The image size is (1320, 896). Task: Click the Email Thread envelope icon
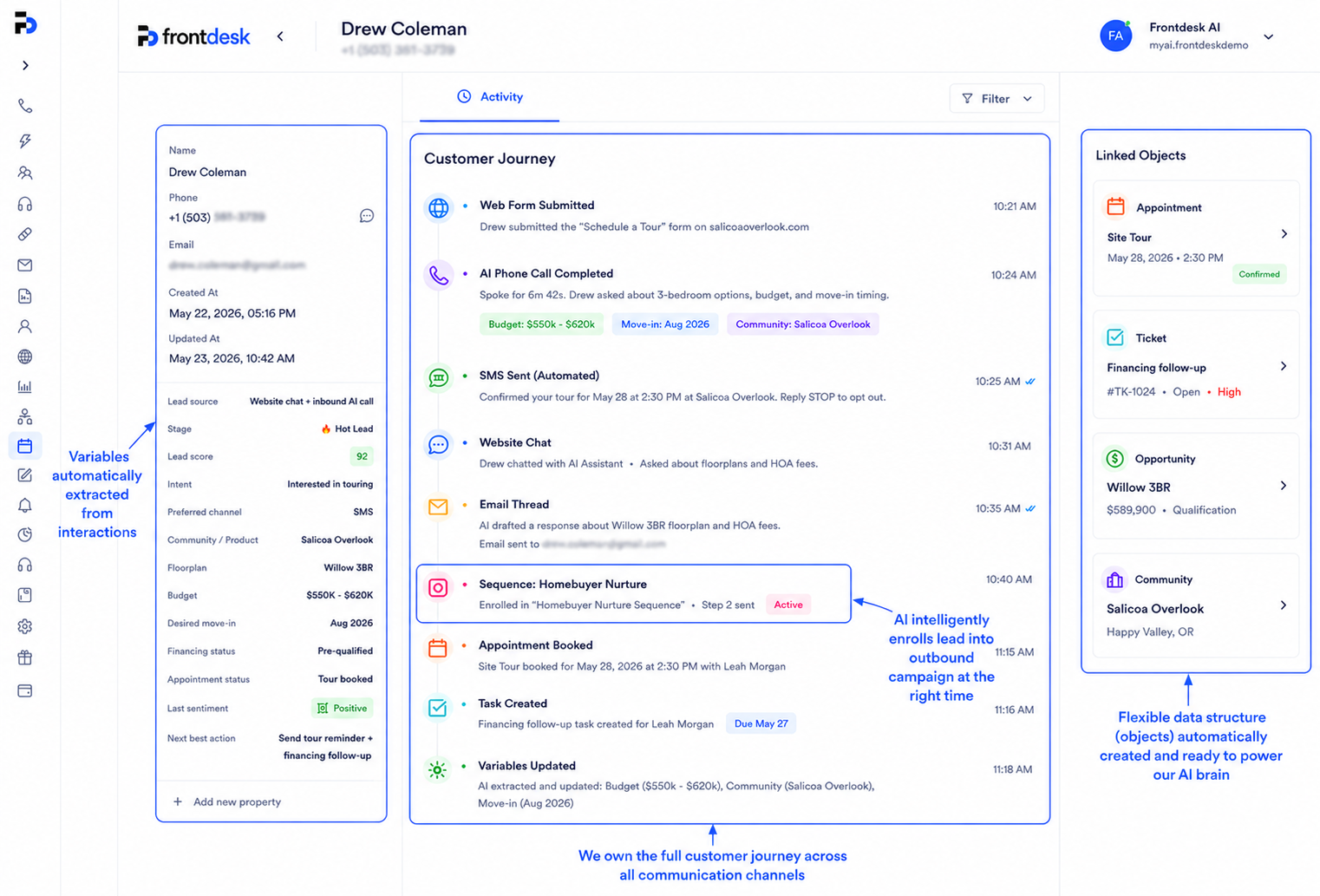click(438, 507)
